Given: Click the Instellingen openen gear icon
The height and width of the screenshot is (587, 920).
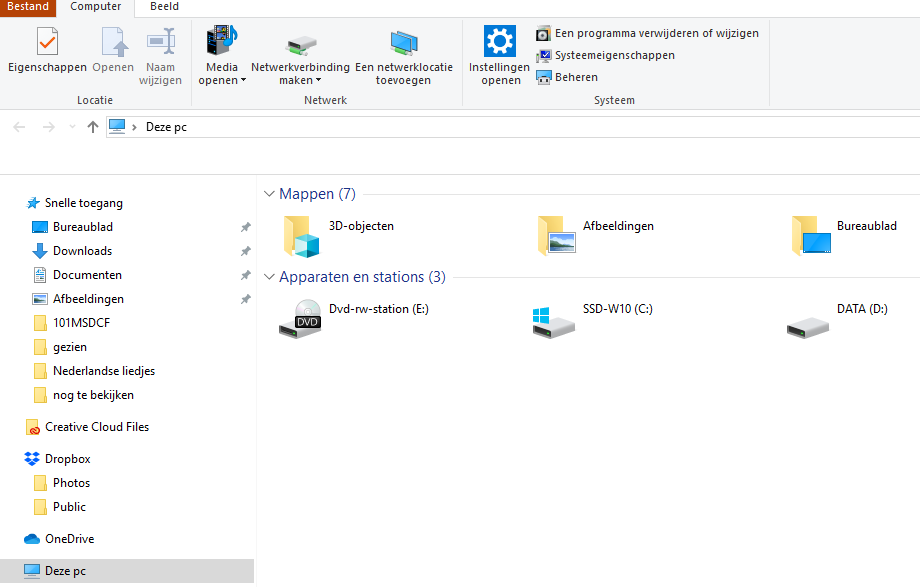Looking at the screenshot, I should tap(500, 43).
